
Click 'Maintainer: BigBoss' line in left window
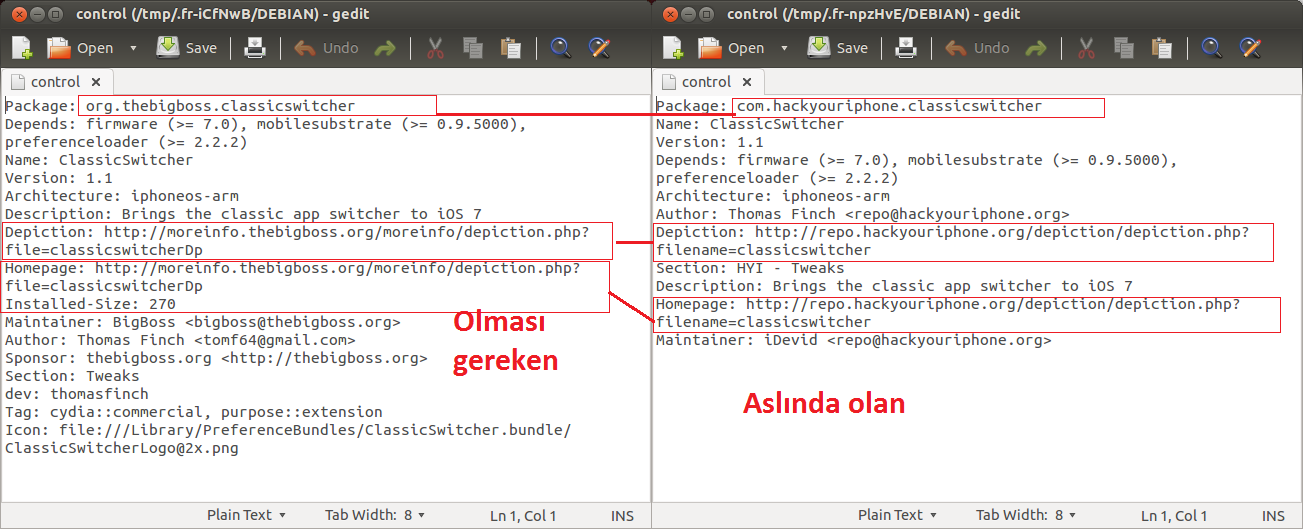(x=202, y=322)
